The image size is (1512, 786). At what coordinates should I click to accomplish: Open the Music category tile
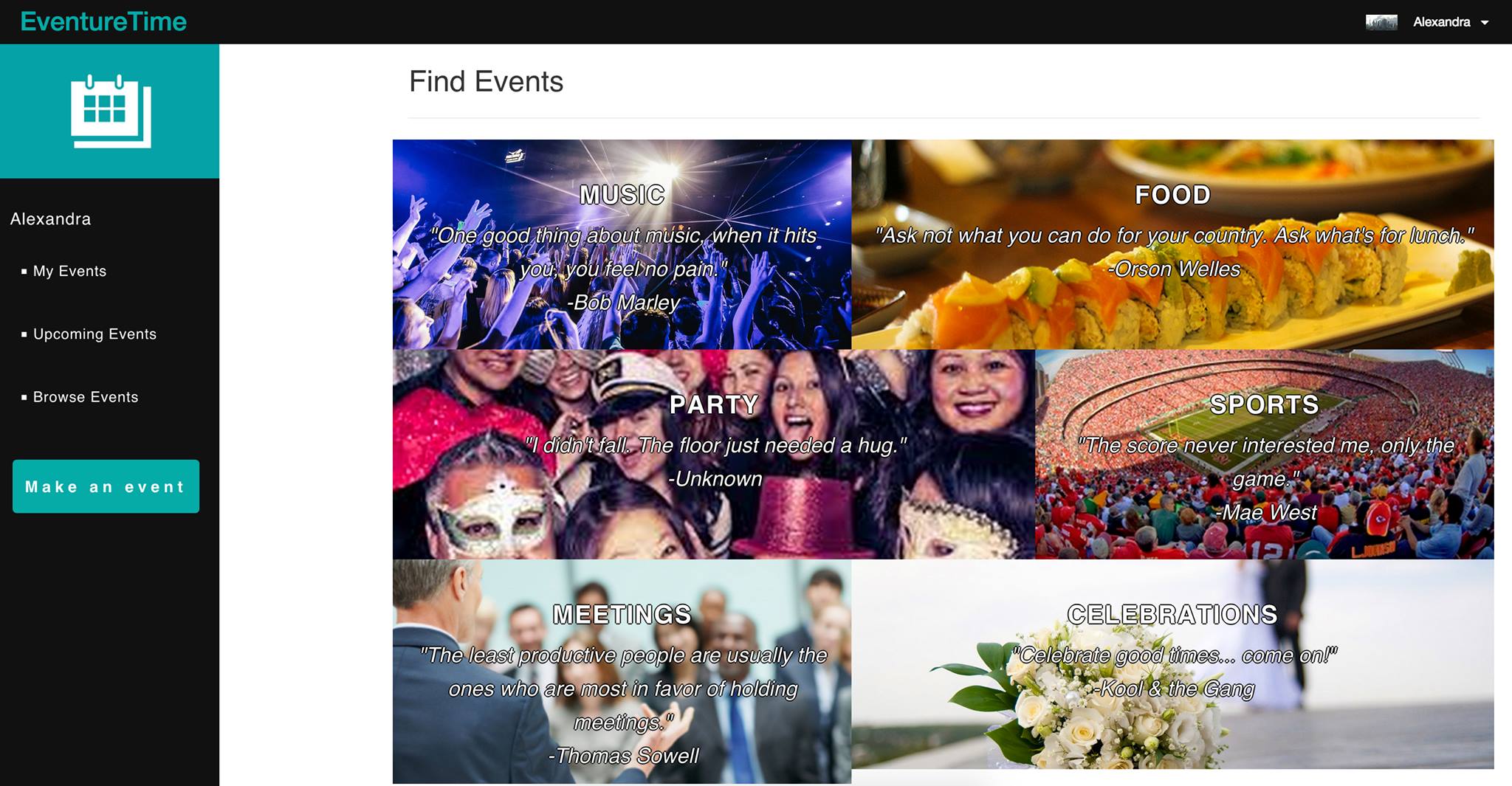click(x=622, y=244)
